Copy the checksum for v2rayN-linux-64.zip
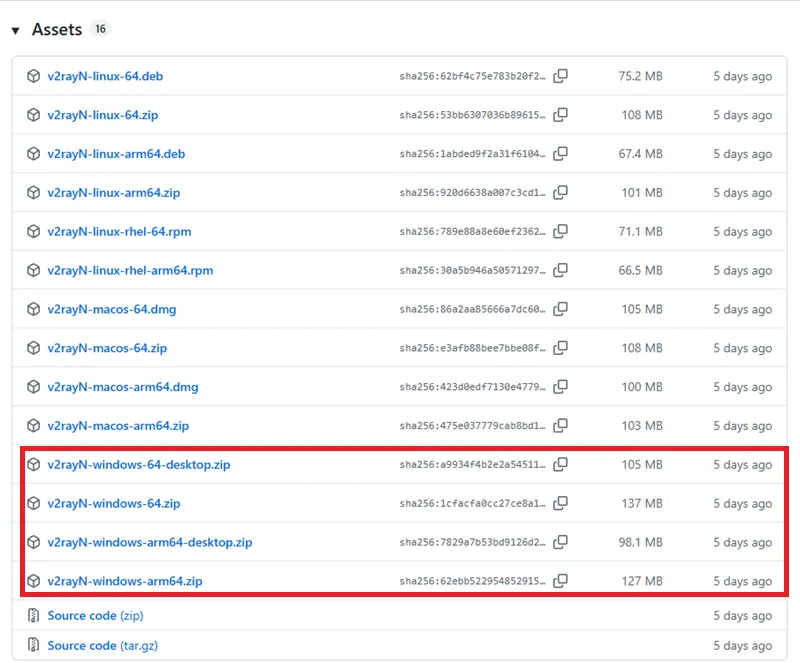The width and height of the screenshot is (800, 663). pyautogui.click(x=561, y=115)
